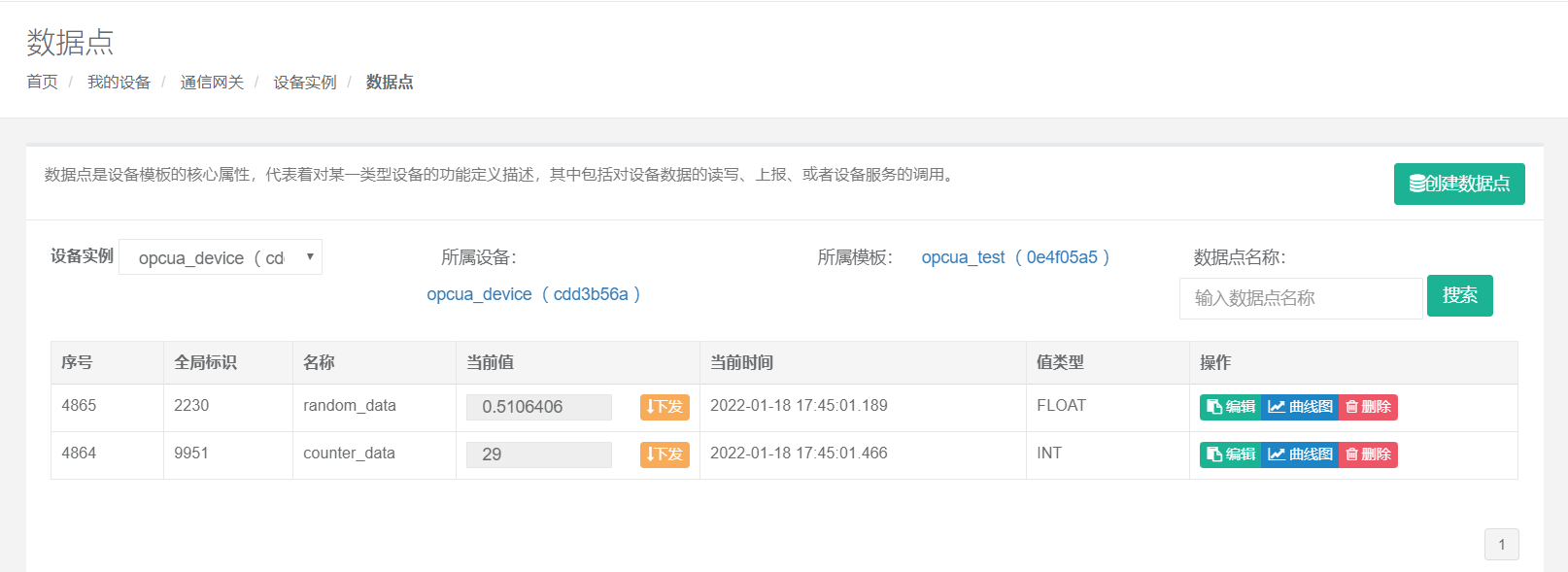Navigate to 我的设备 breadcrumb
The image size is (1568, 572).
pyautogui.click(x=119, y=83)
